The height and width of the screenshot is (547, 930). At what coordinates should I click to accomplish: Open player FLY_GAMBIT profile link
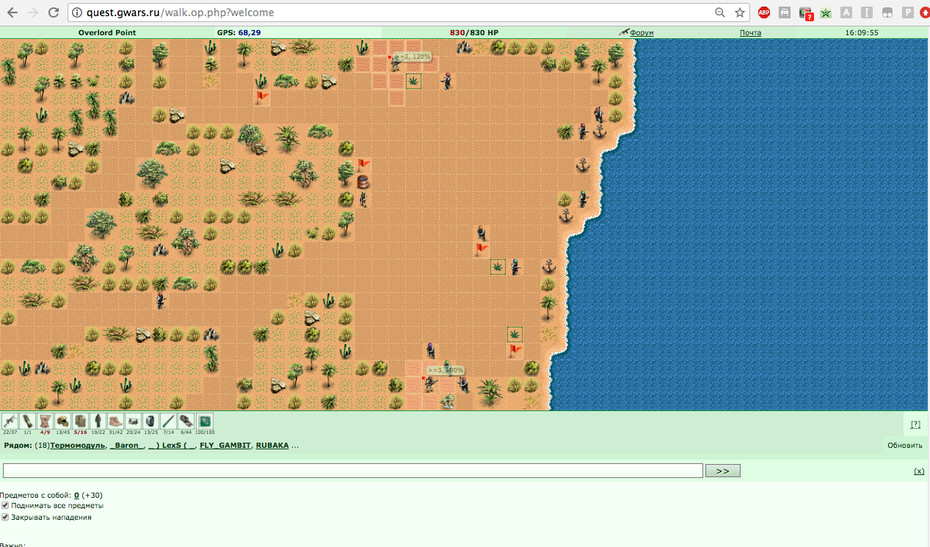pos(225,445)
